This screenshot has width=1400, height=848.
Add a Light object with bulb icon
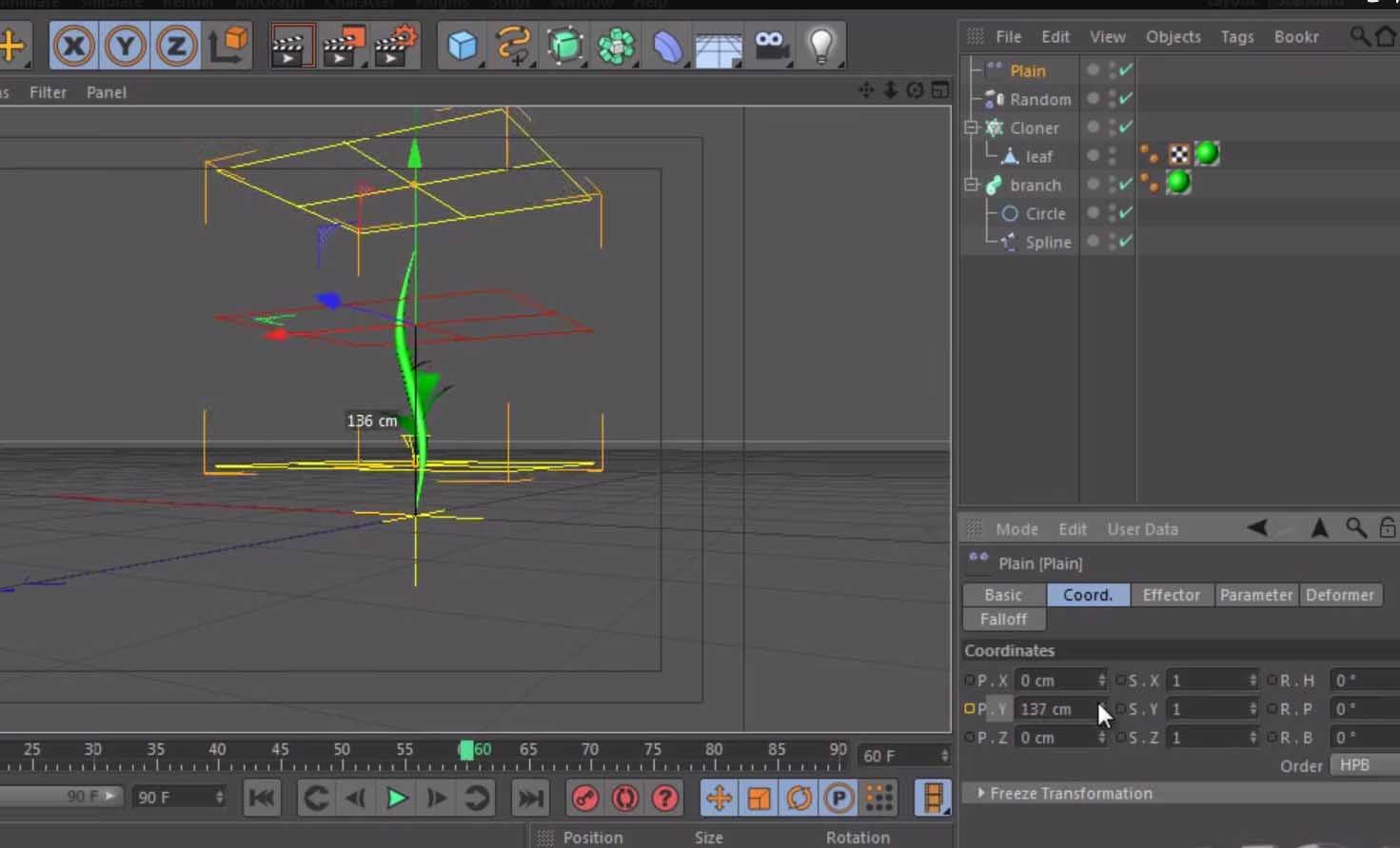820,46
